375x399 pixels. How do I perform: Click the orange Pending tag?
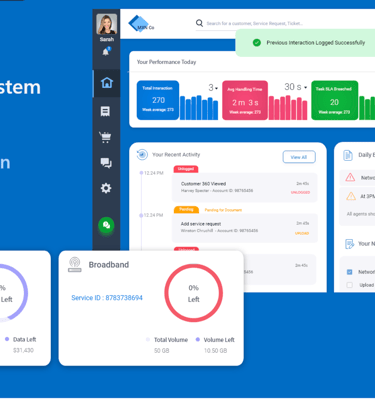point(186,209)
